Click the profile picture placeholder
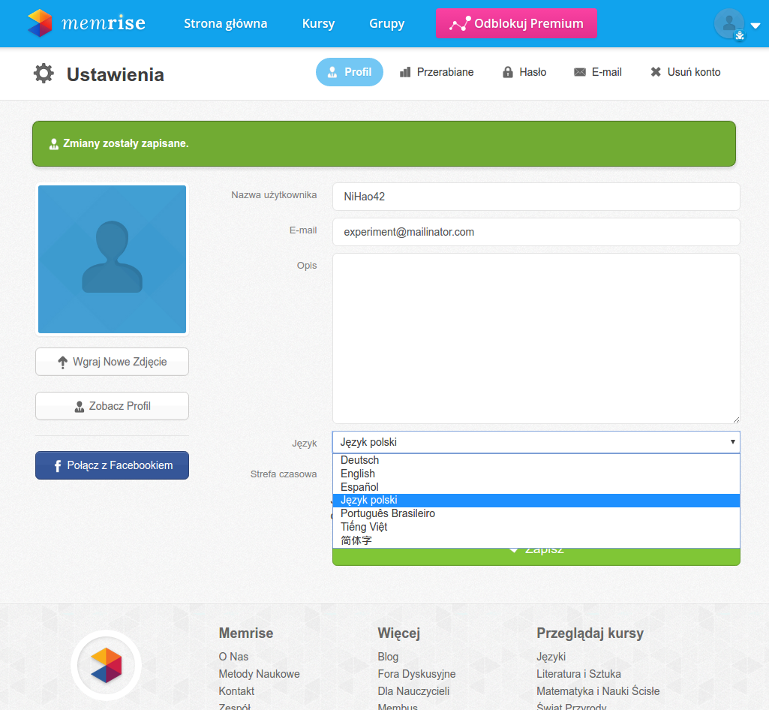Viewport: 769px width, 710px height. 112,259
